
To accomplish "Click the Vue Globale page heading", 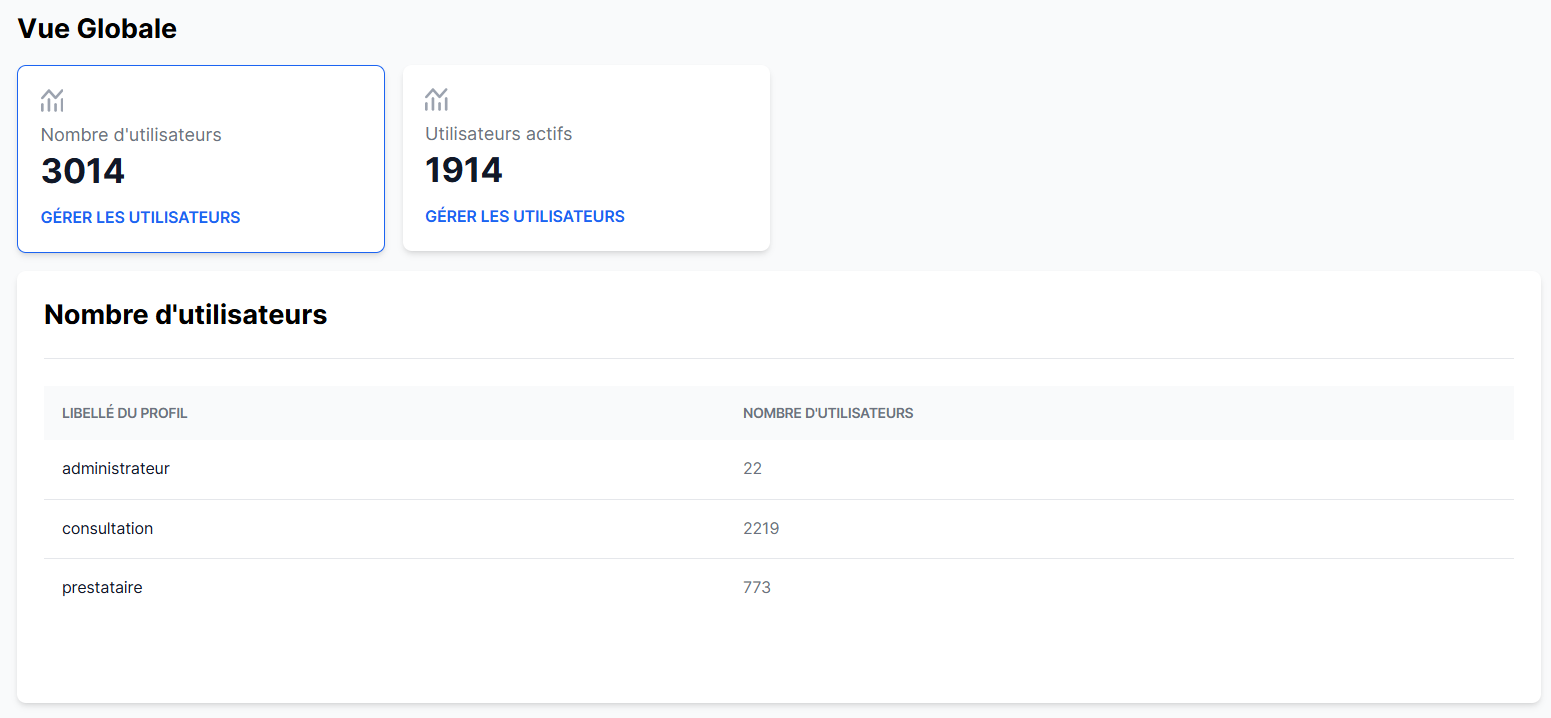I will coord(97,29).
